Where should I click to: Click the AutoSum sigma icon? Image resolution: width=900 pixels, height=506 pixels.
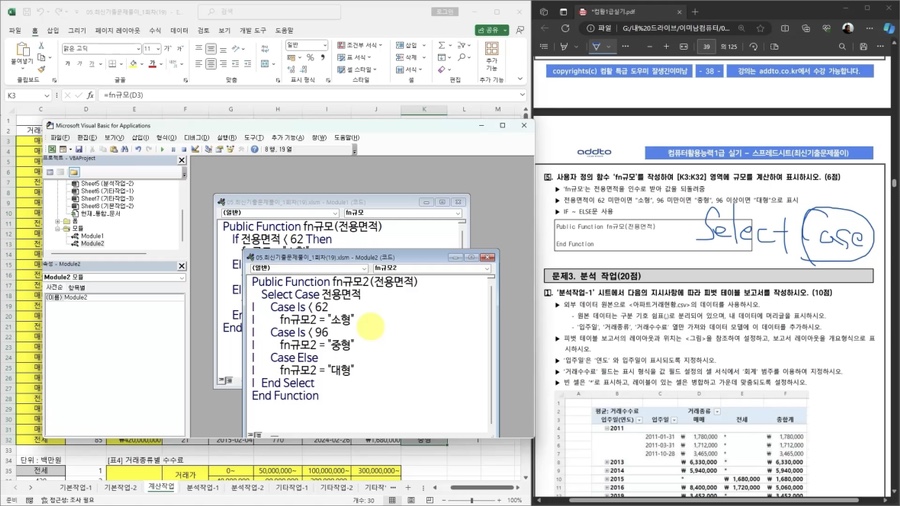tap(441, 45)
